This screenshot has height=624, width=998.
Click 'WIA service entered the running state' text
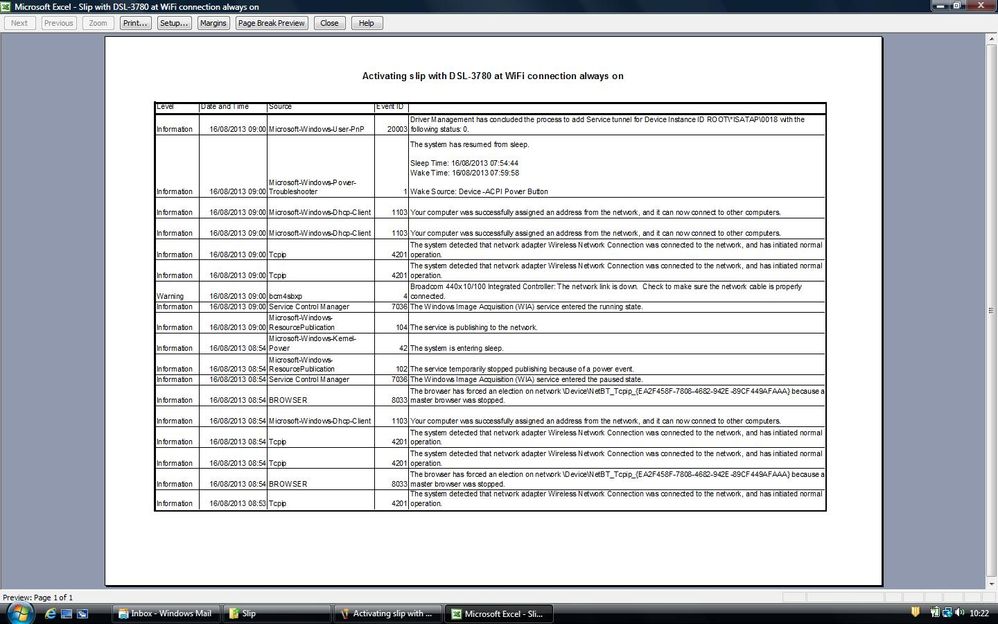[x=526, y=307]
